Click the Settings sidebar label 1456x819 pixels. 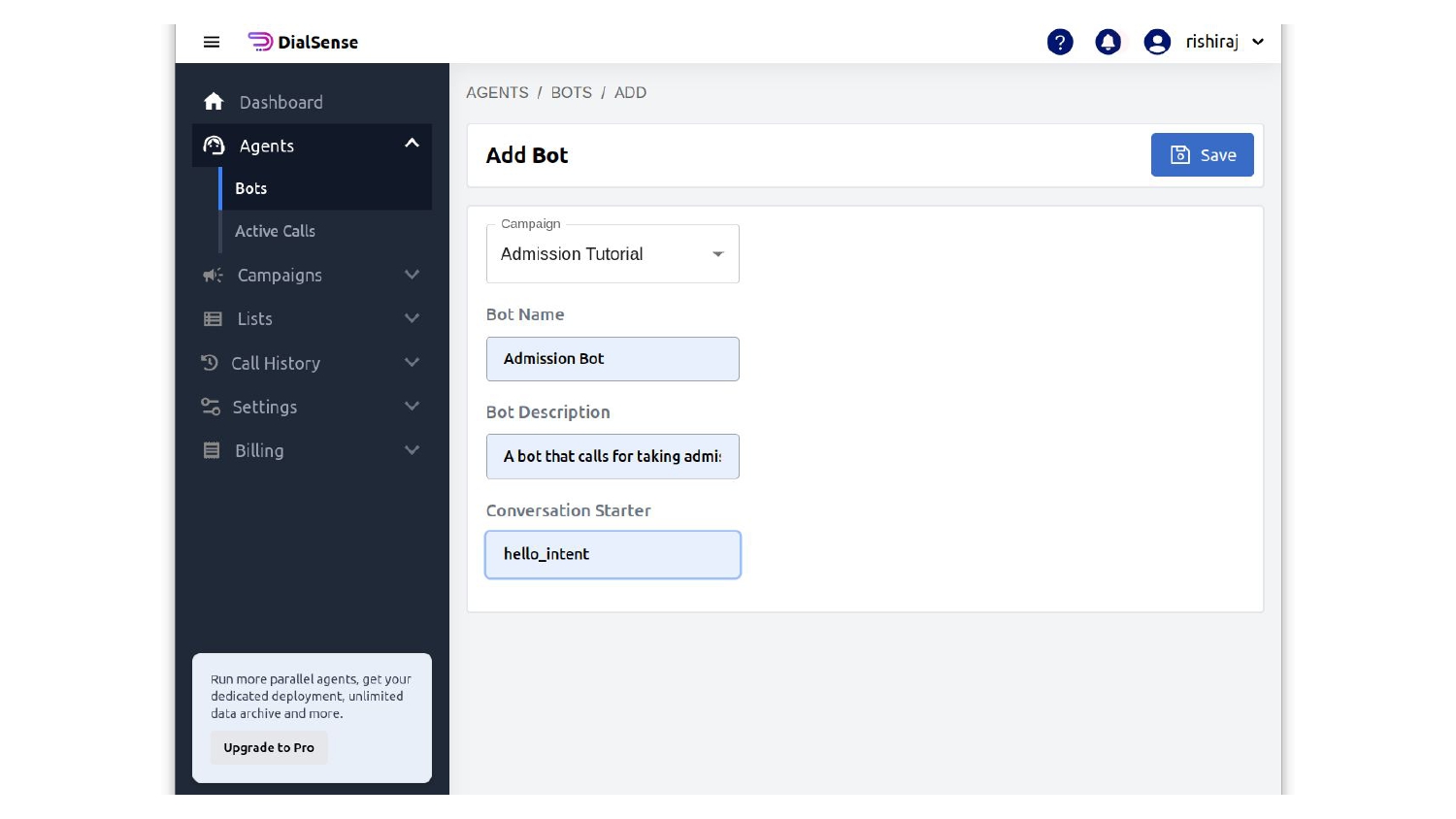pos(265,407)
